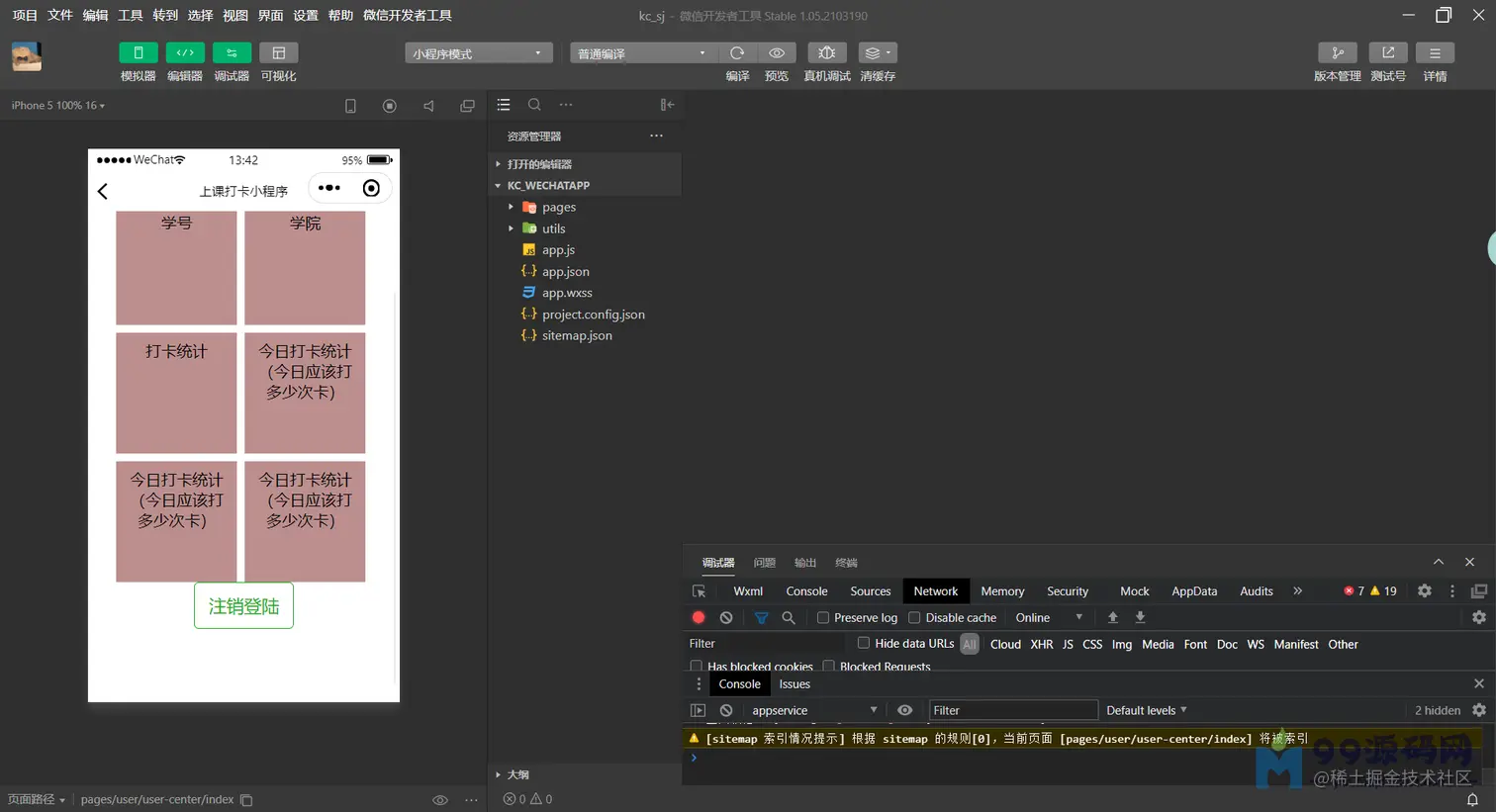This screenshot has height=812, width=1496.
Task: Open the 详情 details panel
Action: point(1435,52)
